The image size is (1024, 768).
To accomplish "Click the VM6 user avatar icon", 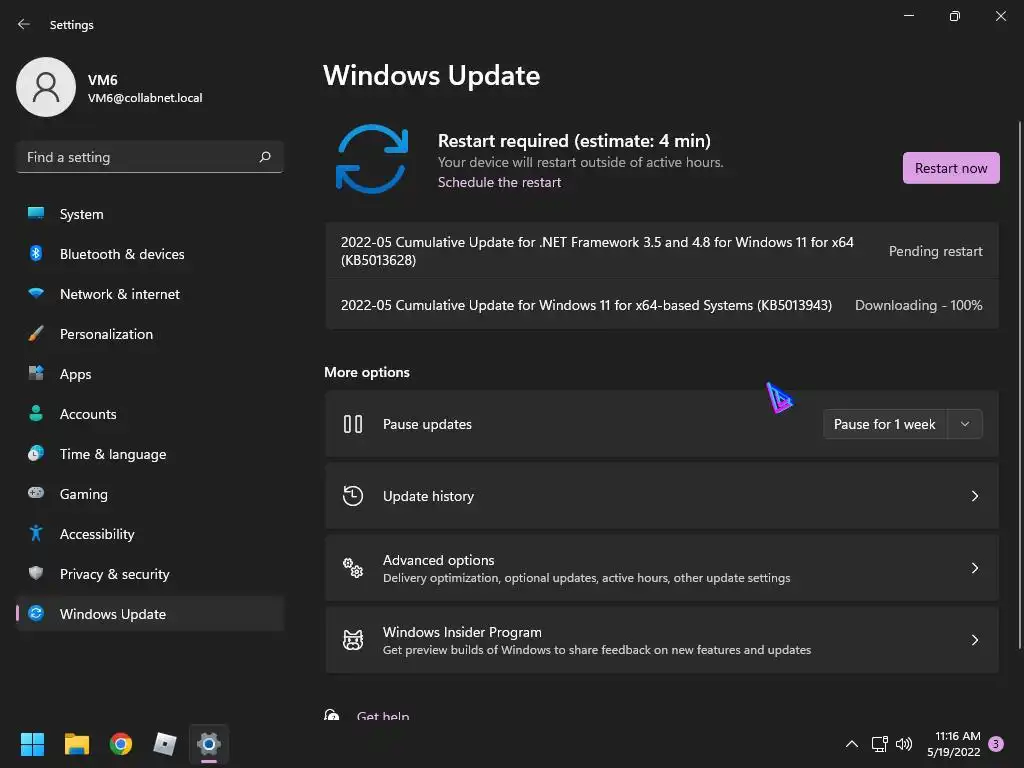I will 46,87.
